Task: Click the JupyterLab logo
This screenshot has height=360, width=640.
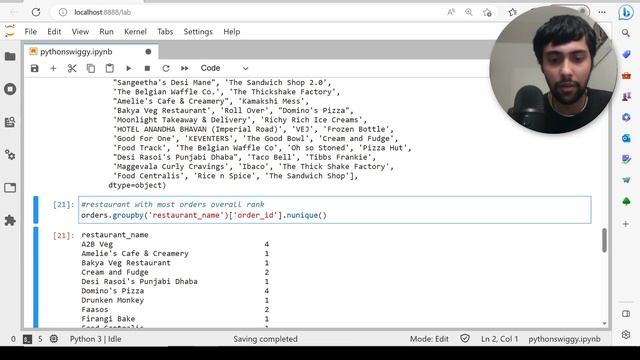Action: [10, 31]
